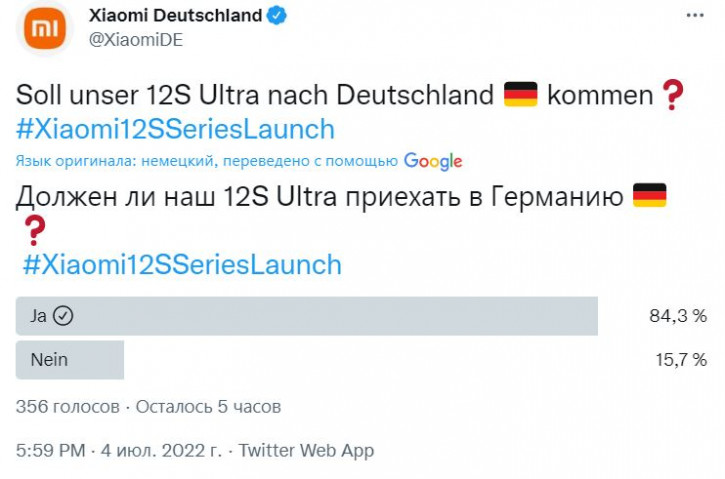Click the red question mark after 'kommen'
725x479 pixels.
point(673,95)
